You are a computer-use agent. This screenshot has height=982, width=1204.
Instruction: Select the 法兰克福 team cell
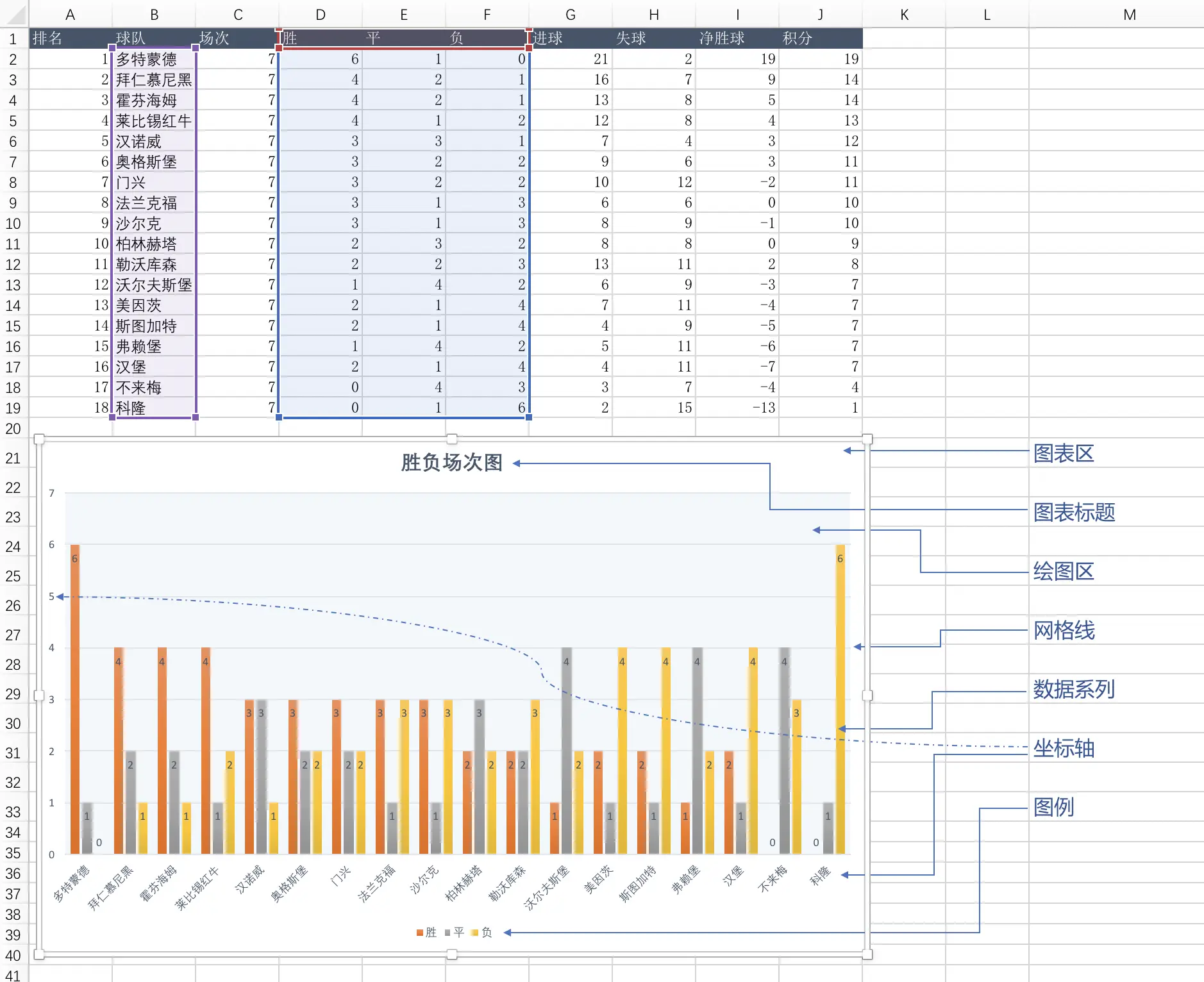154,203
